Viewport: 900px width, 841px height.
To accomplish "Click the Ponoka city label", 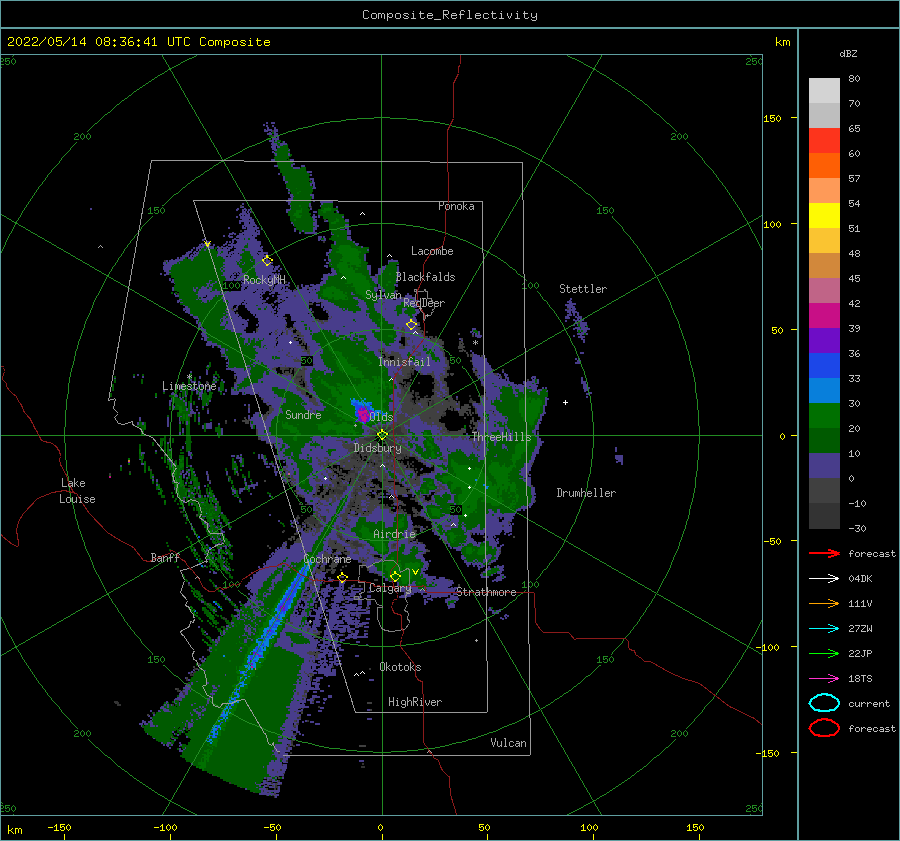I will (456, 206).
